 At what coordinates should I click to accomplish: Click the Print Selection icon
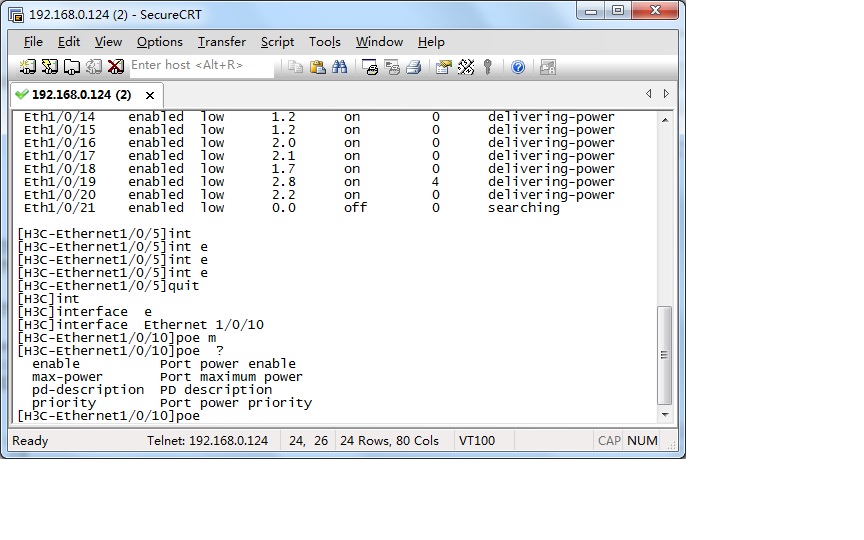pyautogui.click(x=392, y=67)
